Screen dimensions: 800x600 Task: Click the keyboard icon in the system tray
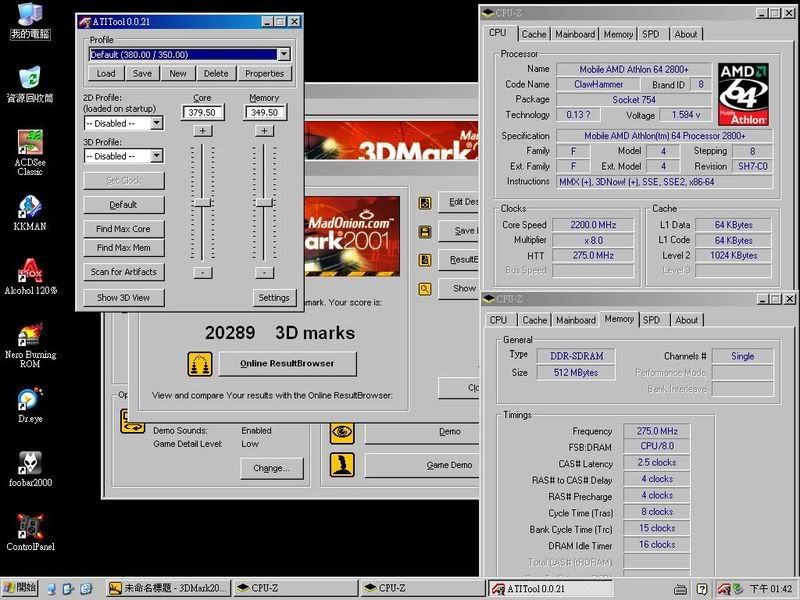click(680, 589)
